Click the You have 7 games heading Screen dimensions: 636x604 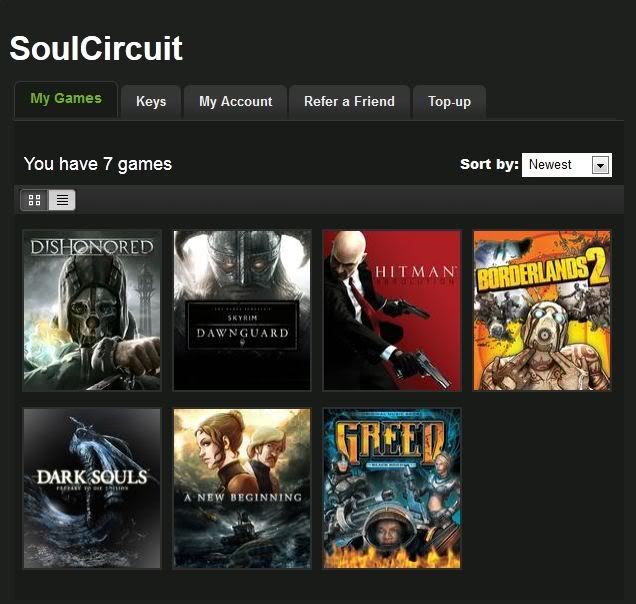point(98,164)
